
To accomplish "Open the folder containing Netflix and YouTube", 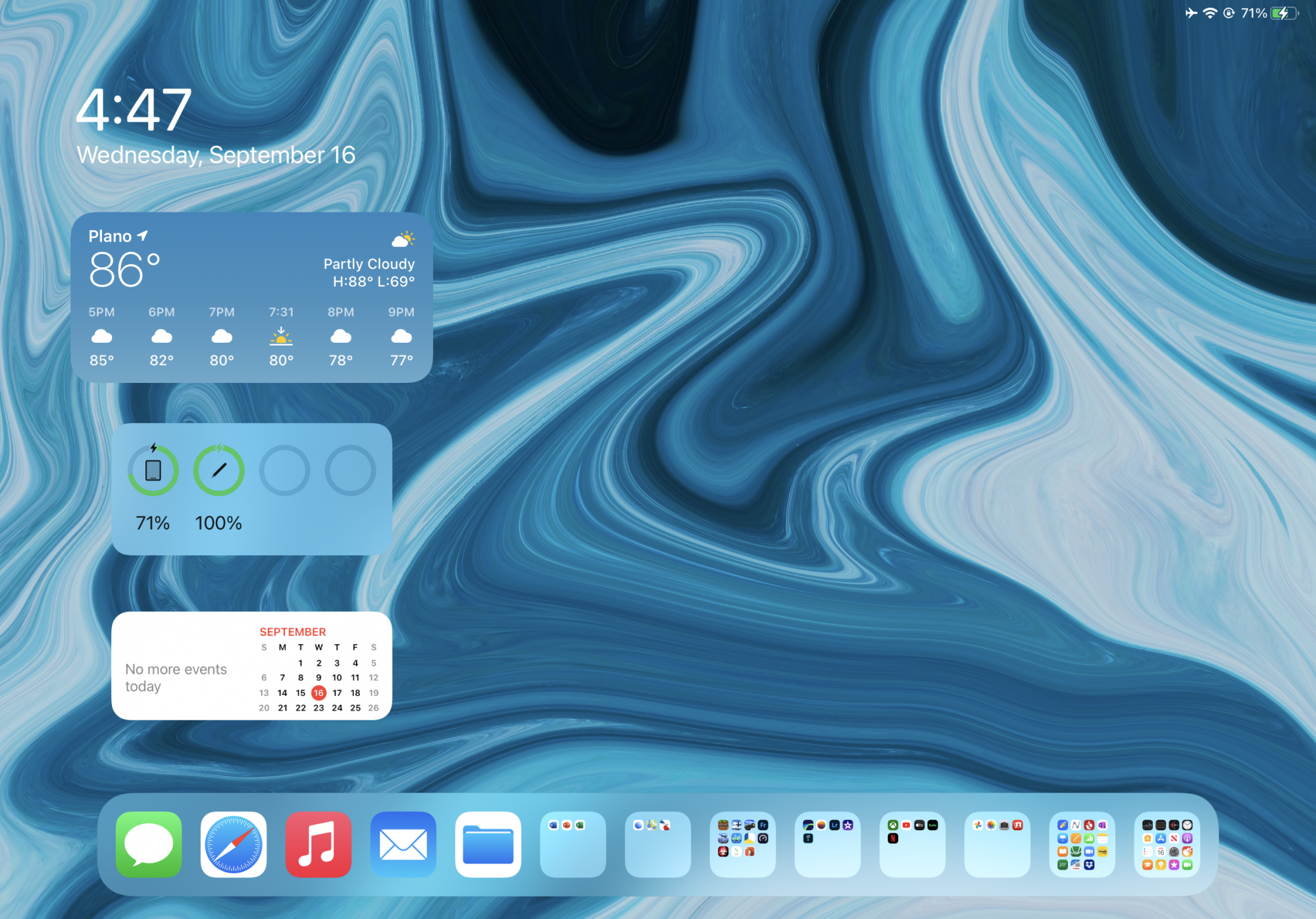I will (913, 844).
